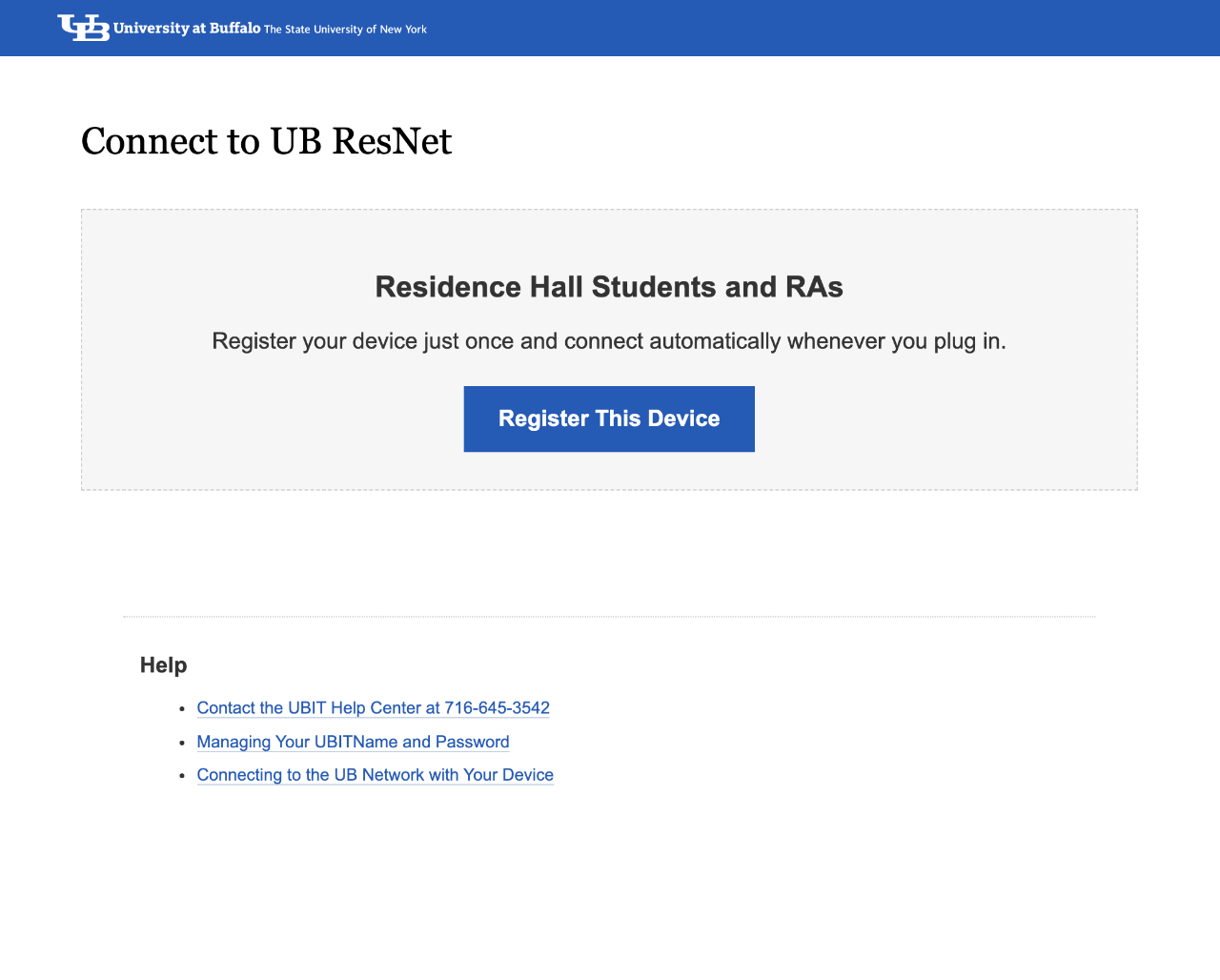
Task: Click the interlocking UB logo icon
Action: tap(83, 28)
